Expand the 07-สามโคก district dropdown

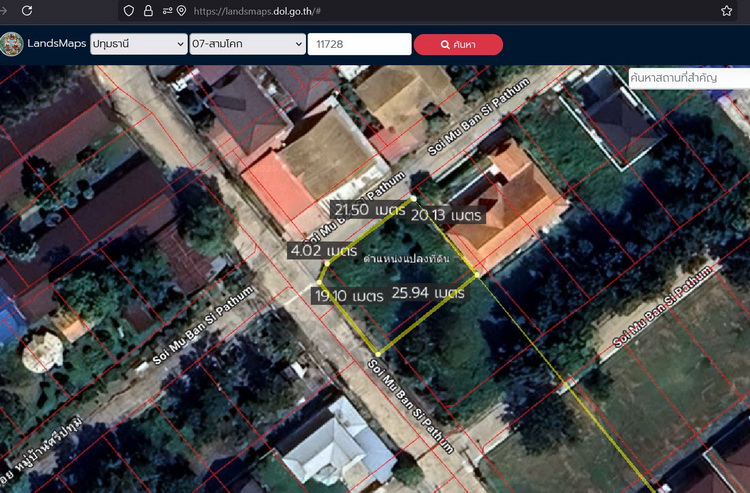tap(250, 44)
